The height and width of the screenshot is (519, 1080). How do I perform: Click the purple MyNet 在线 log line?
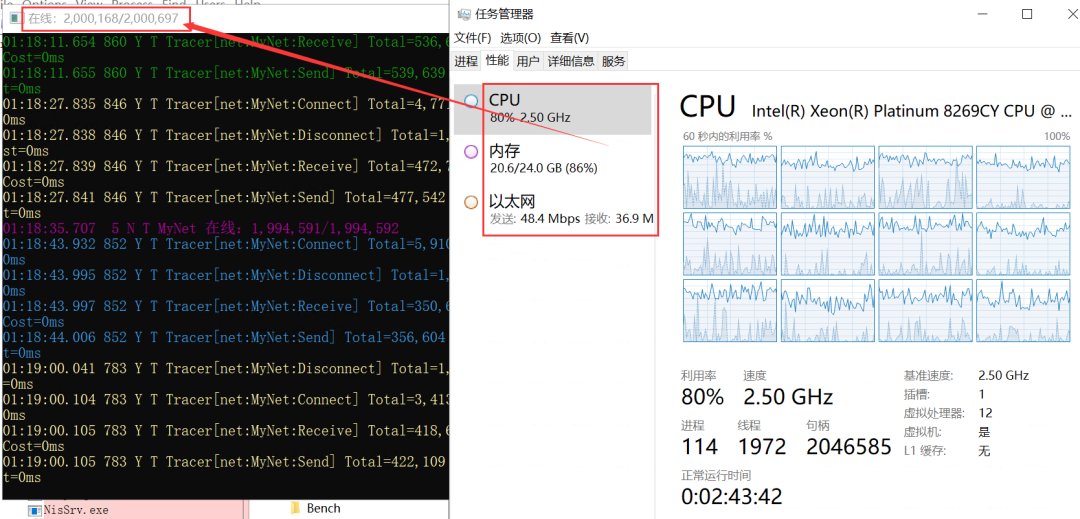[x=200, y=229]
